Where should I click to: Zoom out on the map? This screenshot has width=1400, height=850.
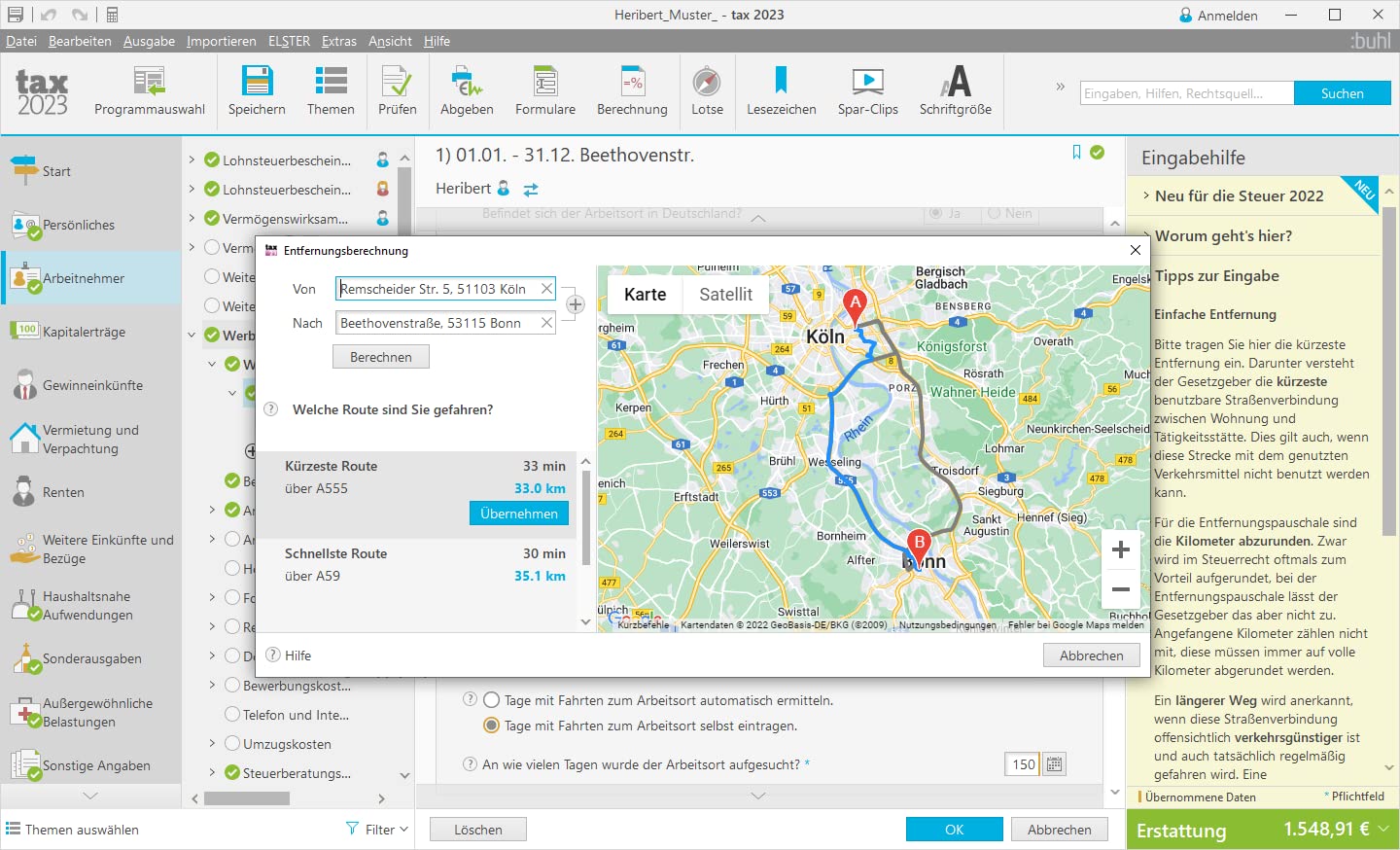(1121, 589)
